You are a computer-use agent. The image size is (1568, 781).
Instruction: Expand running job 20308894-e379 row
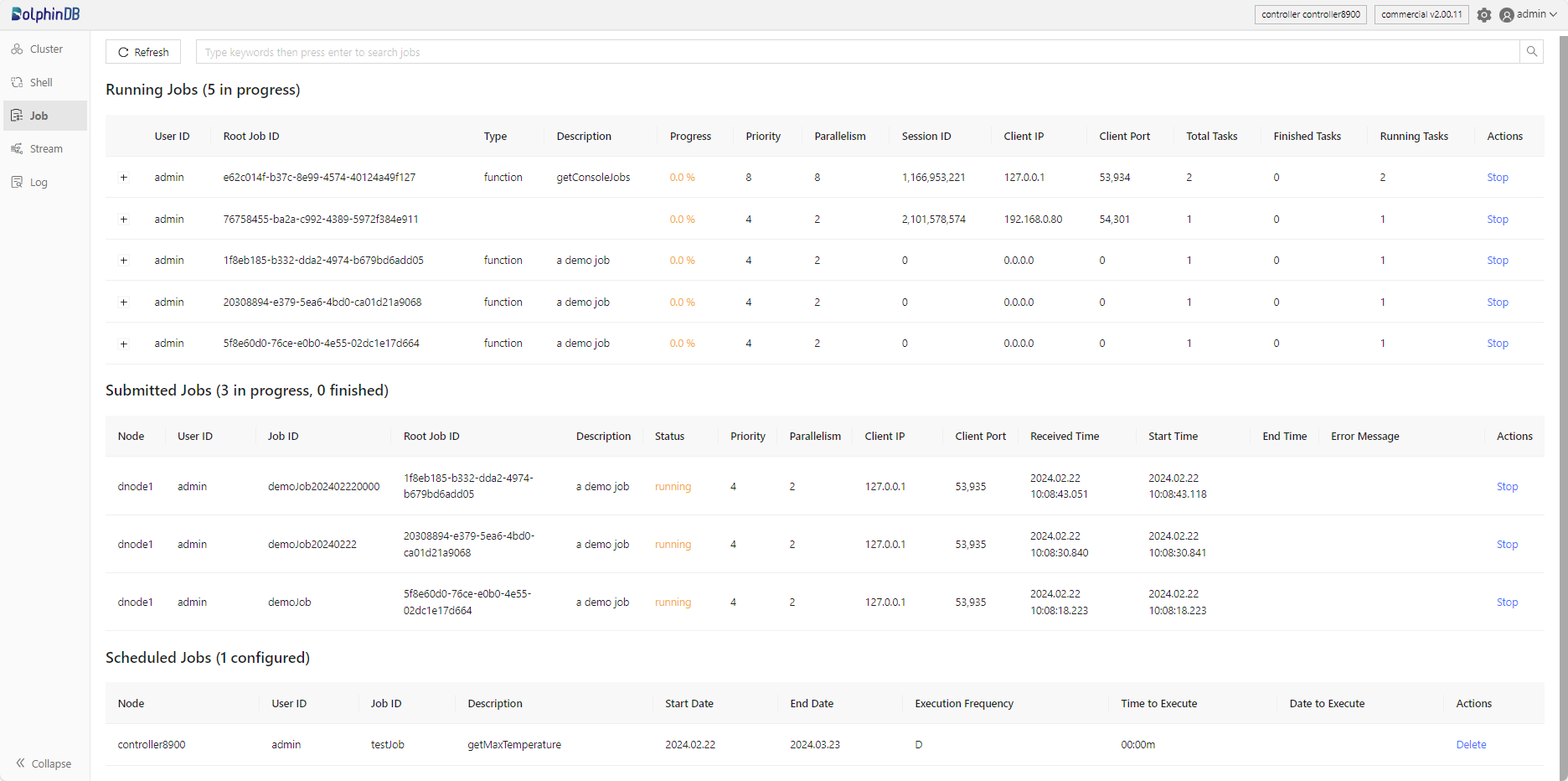pos(124,303)
